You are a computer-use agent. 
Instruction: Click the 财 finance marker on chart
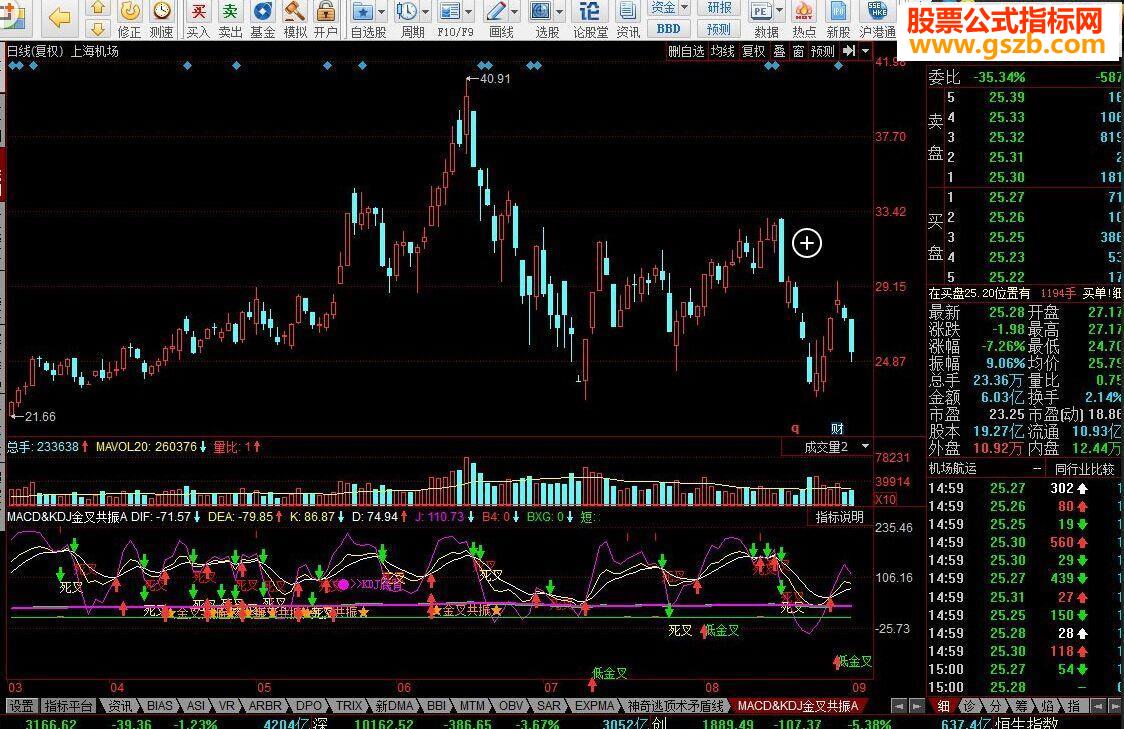click(x=837, y=429)
